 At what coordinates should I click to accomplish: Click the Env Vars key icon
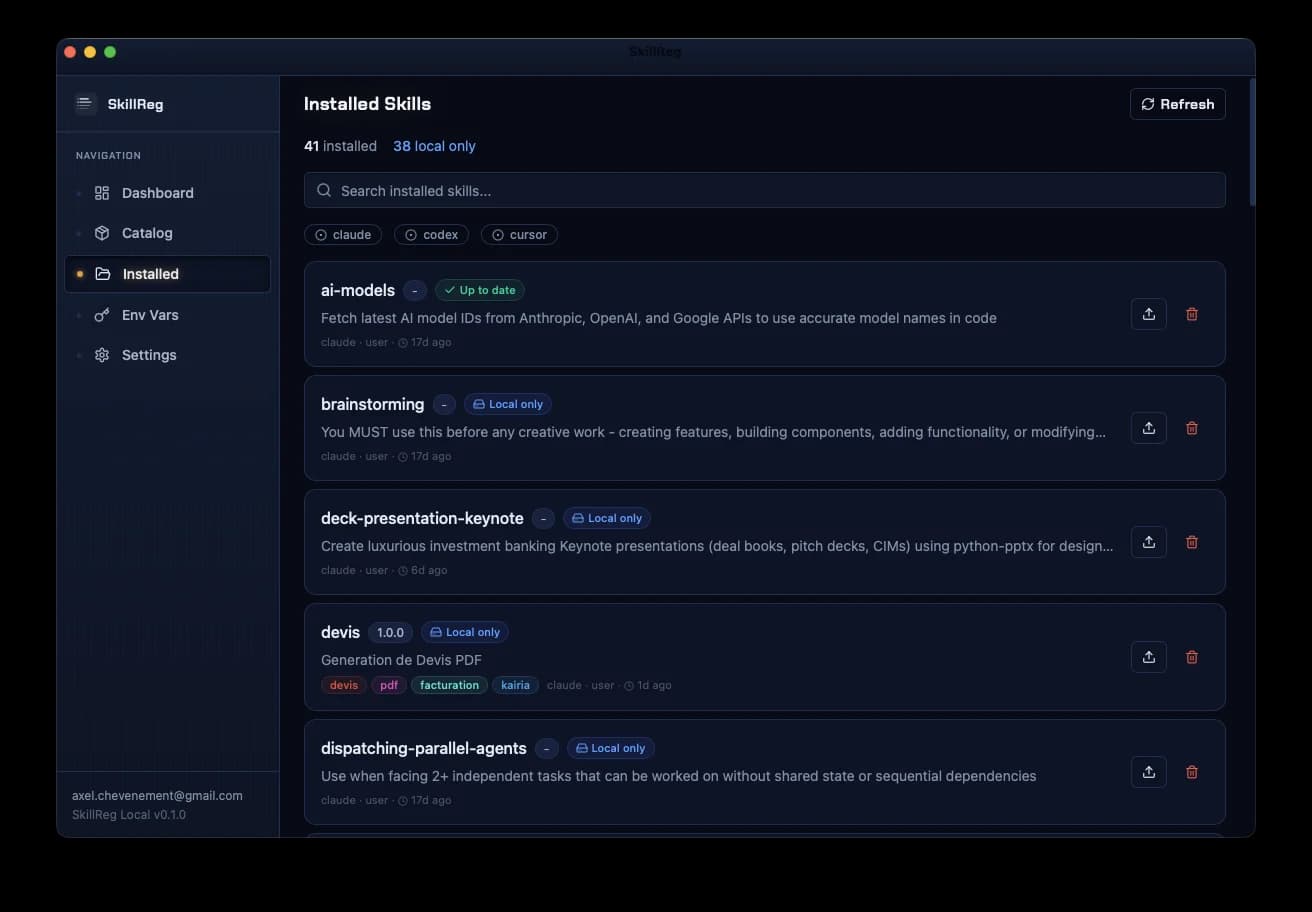pyautogui.click(x=101, y=314)
